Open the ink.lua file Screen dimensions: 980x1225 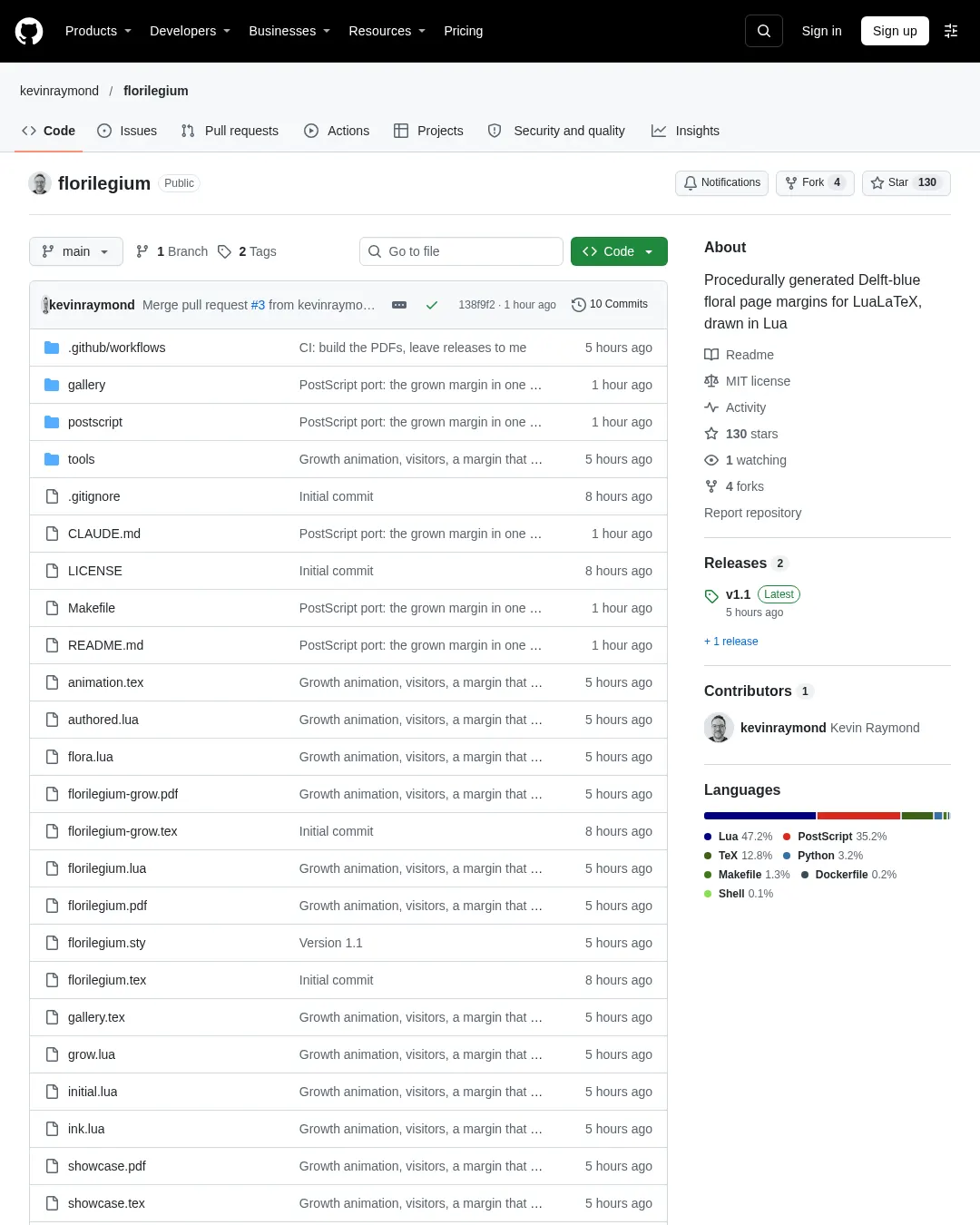coord(86,1129)
